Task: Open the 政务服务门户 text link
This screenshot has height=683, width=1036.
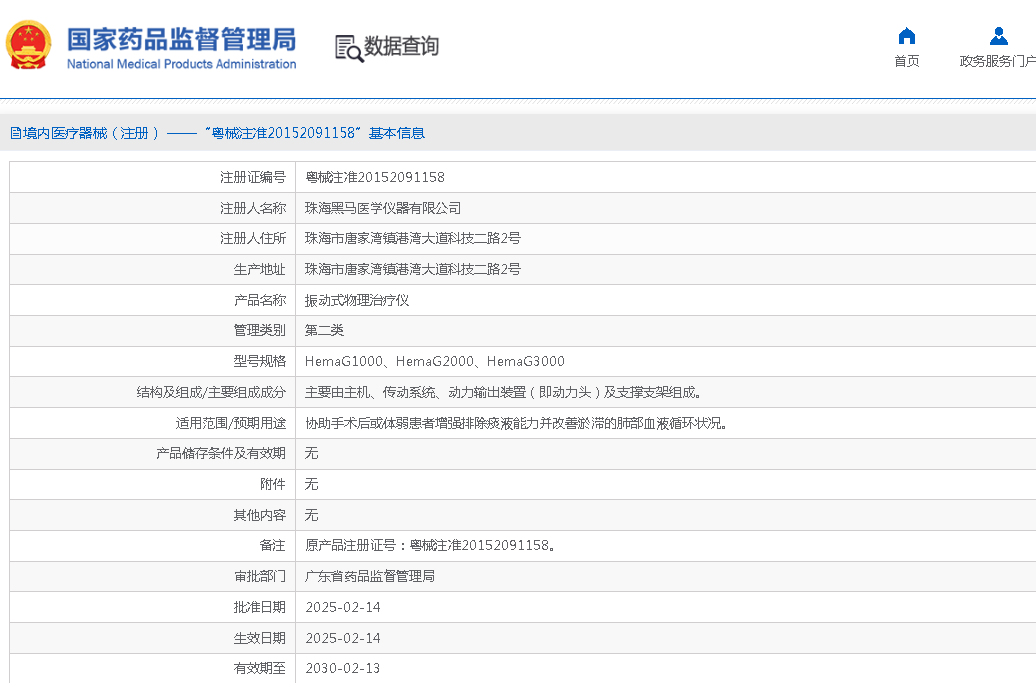Action: click(x=997, y=61)
